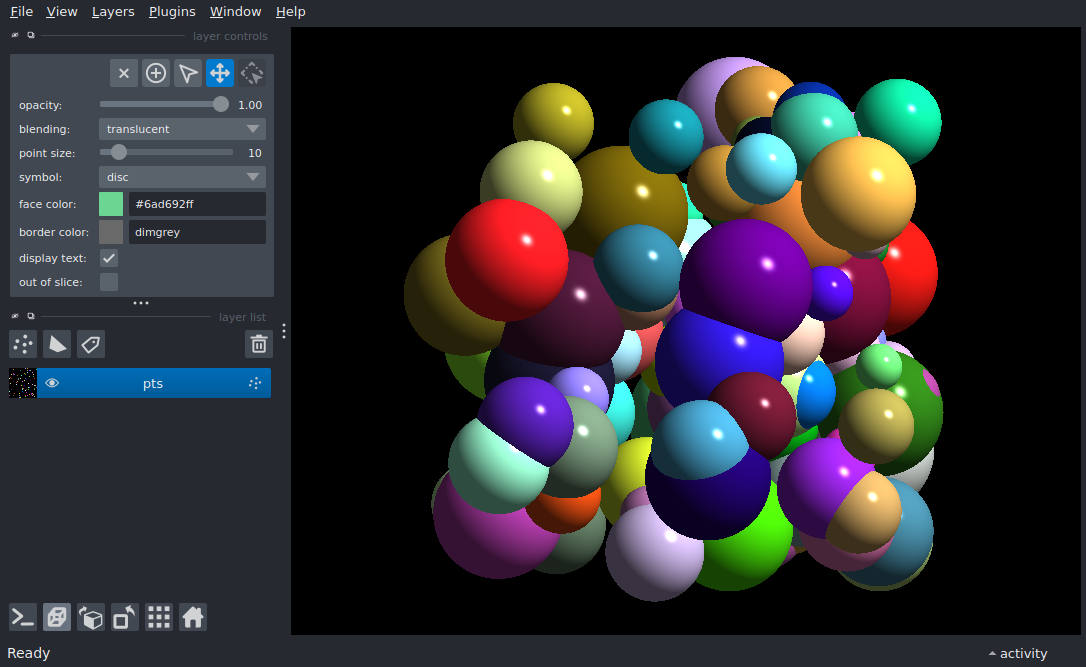The width and height of the screenshot is (1086, 667).
Task: Create a new shapes layer
Action: point(57,344)
